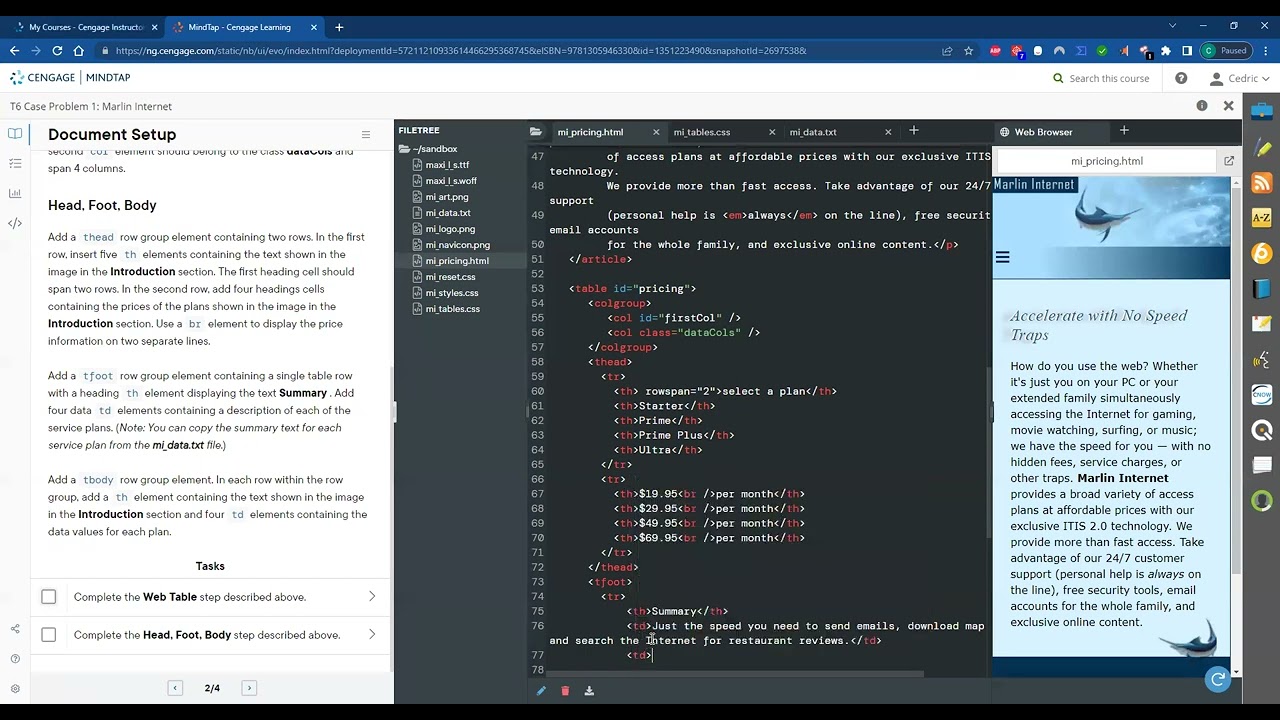Select the mi_pricing.html editor tab

click(x=591, y=132)
